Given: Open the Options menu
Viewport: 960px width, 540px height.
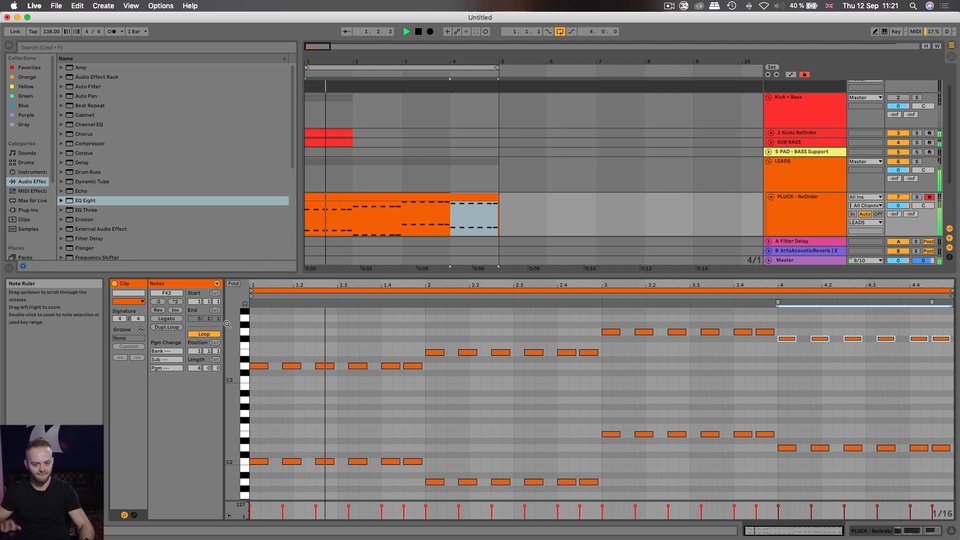Looking at the screenshot, I should tap(160, 6).
